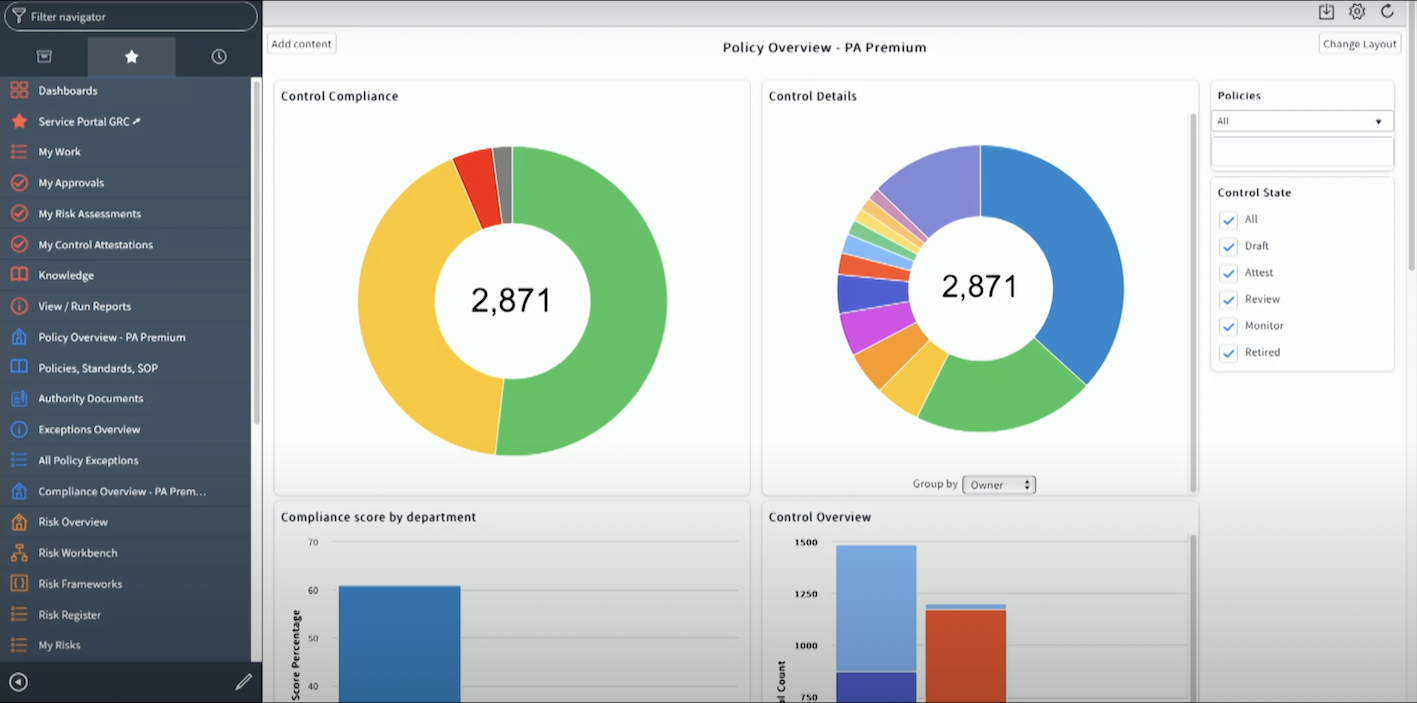The height and width of the screenshot is (703, 1417).
Task: Click the refresh icon in top bar
Action: [1387, 12]
